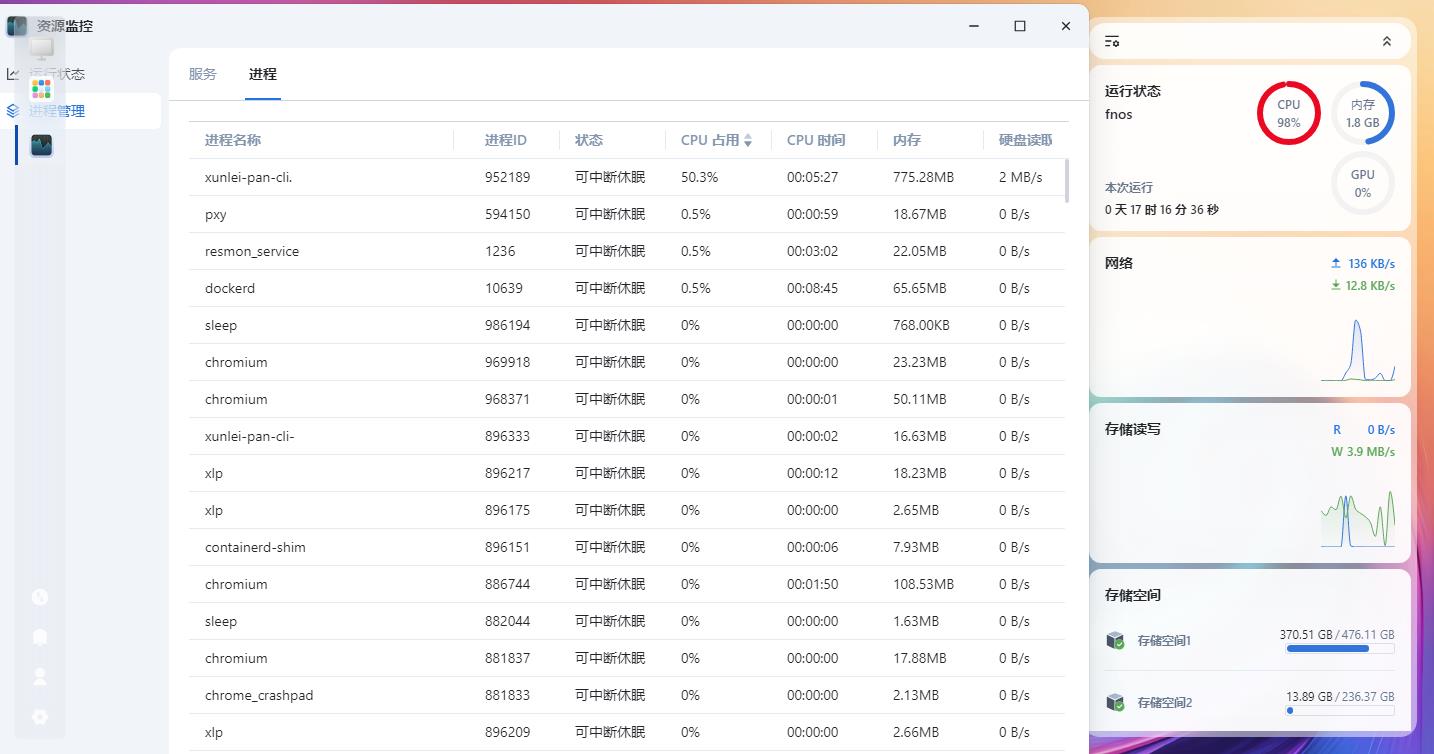Click process ID 968371
This screenshot has width=1434, height=754.
click(x=508, y=399)
